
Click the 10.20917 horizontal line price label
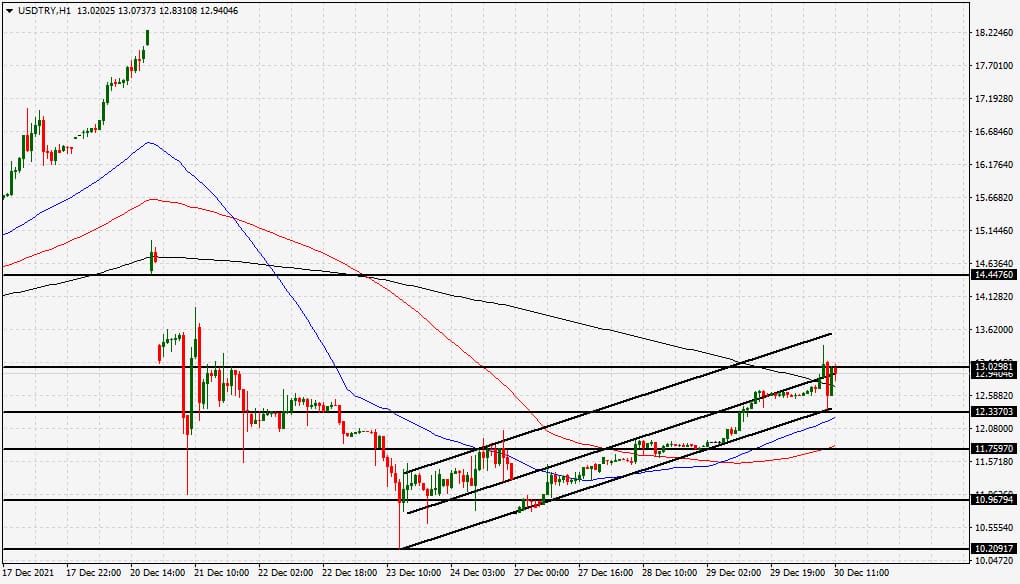pos(994,549)
